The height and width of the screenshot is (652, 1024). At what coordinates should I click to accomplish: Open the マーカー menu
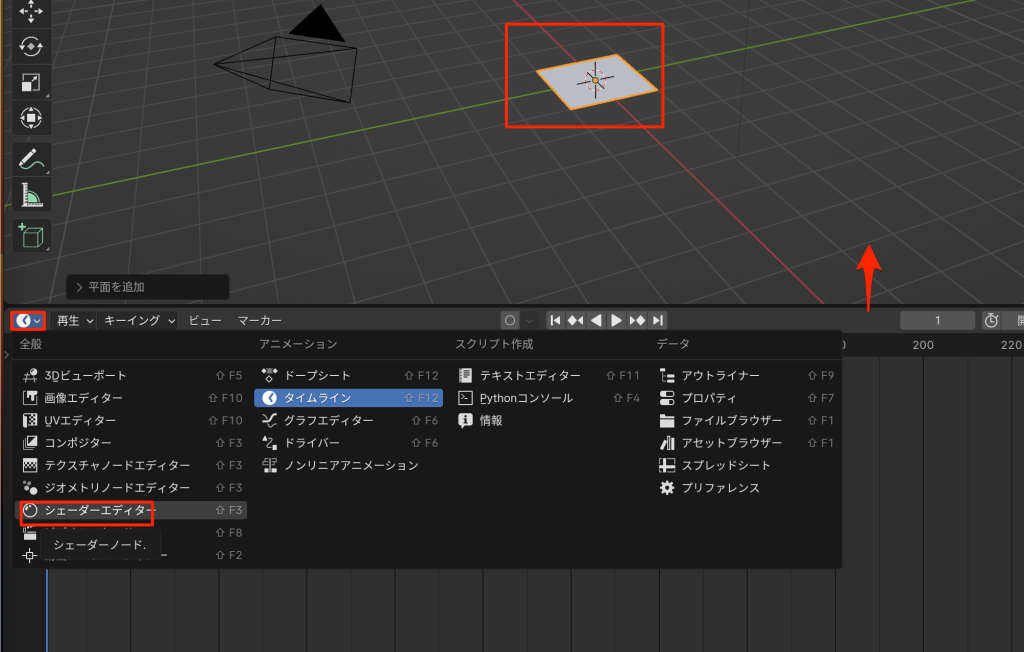(x=259, y=320)
